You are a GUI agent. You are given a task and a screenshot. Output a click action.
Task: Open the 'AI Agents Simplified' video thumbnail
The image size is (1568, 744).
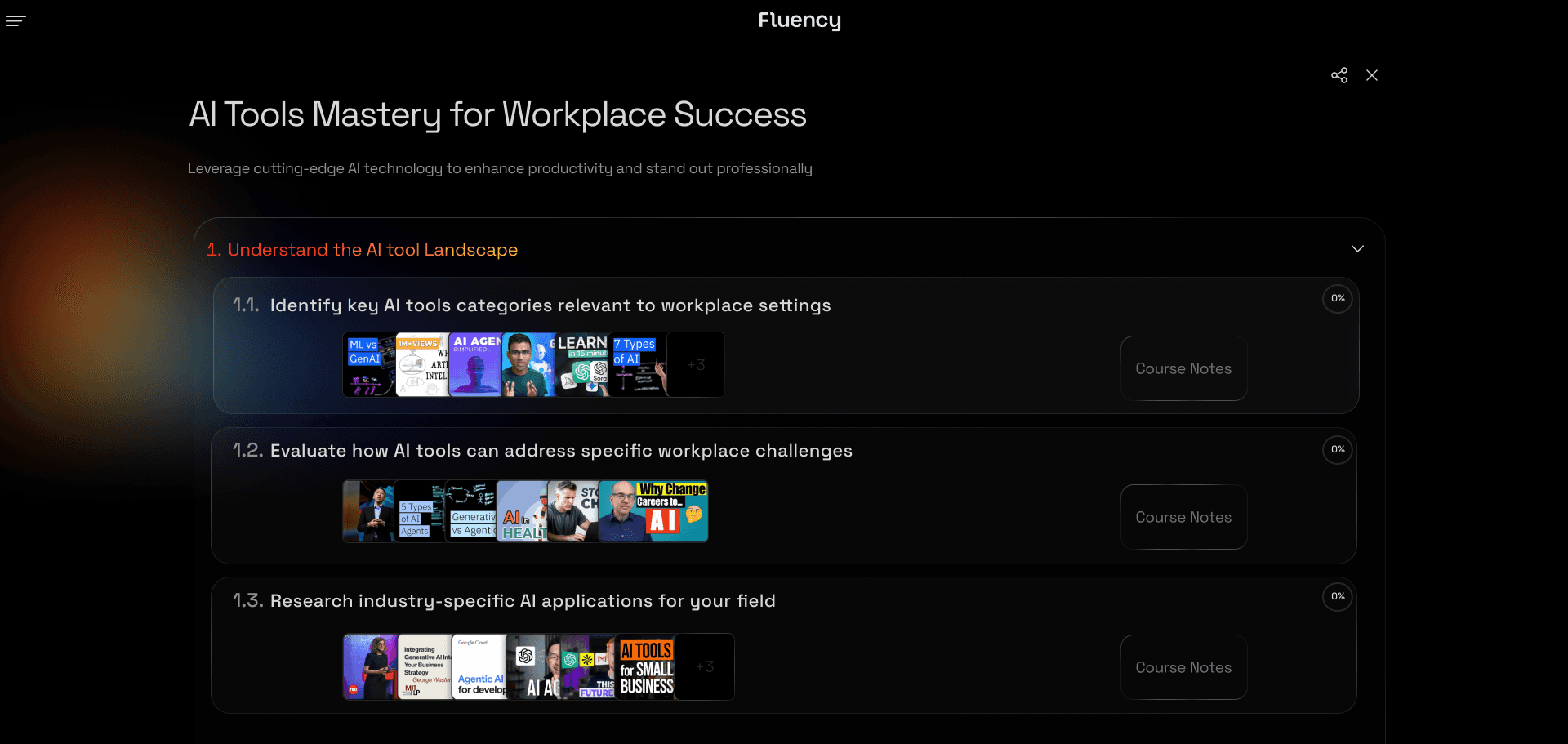[x=475, y=364]
